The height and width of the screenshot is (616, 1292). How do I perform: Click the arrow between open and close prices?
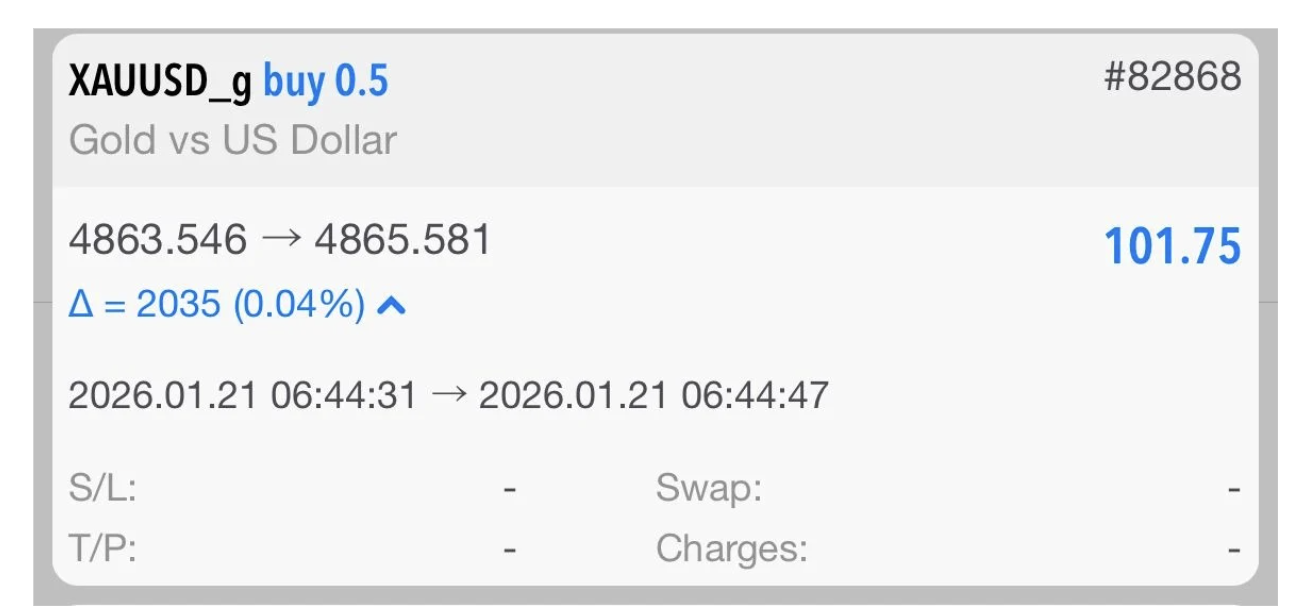tap(280, 240)
